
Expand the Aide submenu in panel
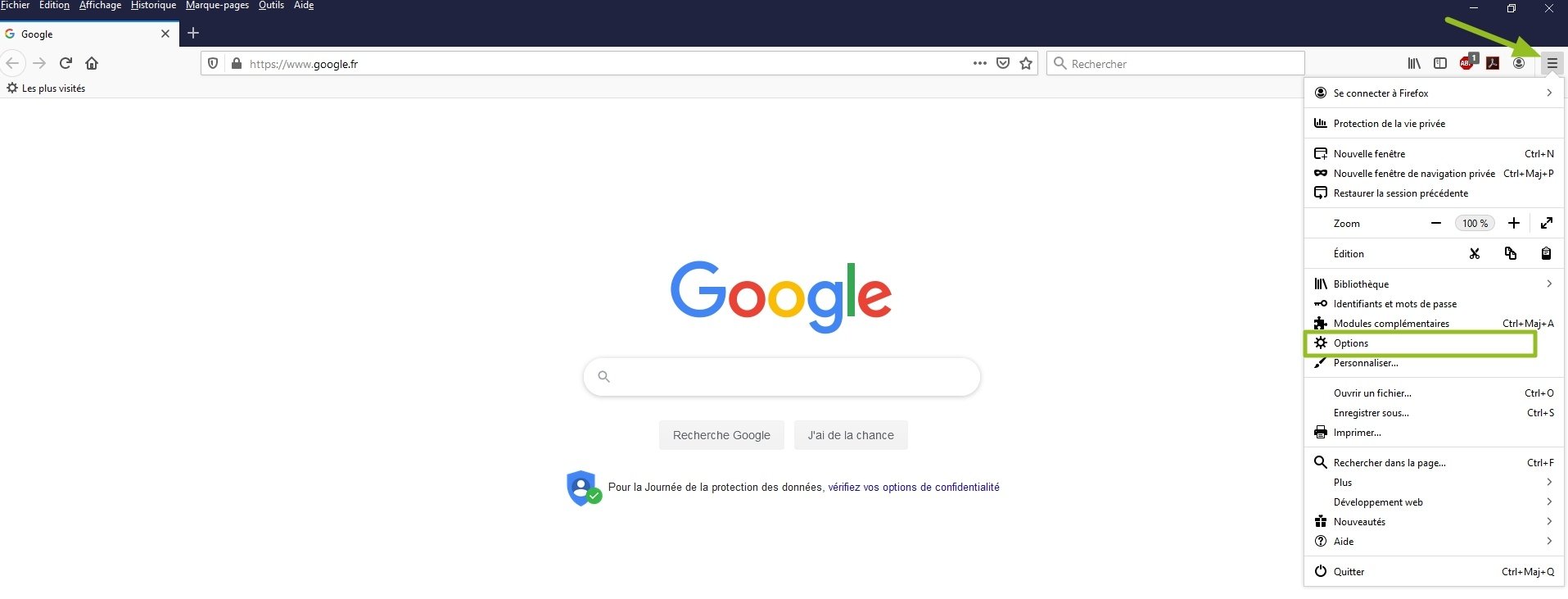tap(1434, 541)
